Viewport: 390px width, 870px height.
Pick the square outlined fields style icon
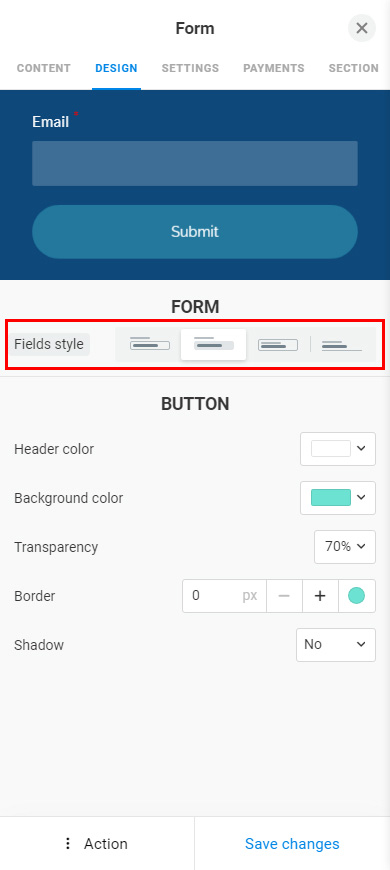(x=278, y=344)
